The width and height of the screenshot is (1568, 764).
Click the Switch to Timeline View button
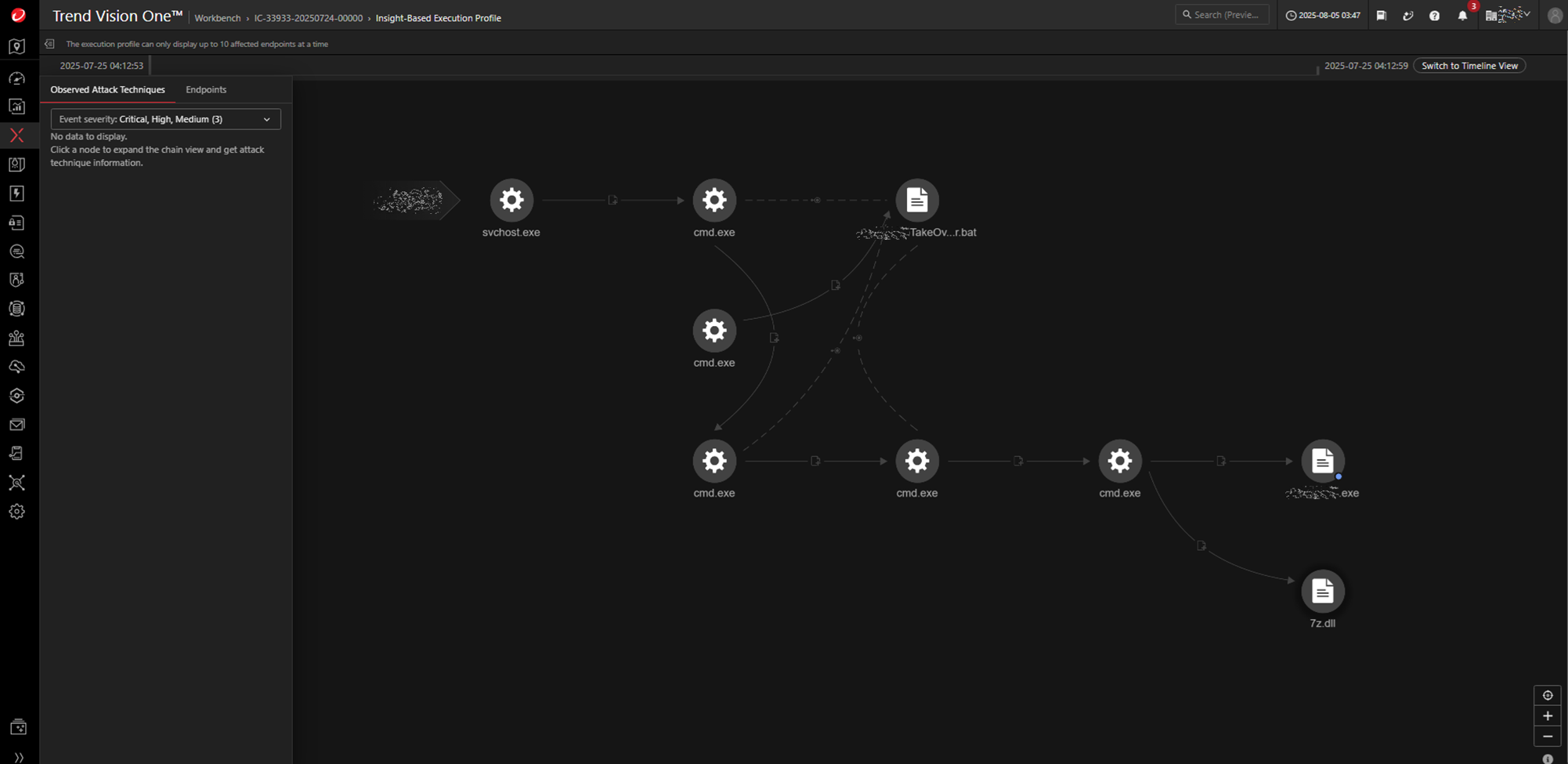(x=1469, y=66)
